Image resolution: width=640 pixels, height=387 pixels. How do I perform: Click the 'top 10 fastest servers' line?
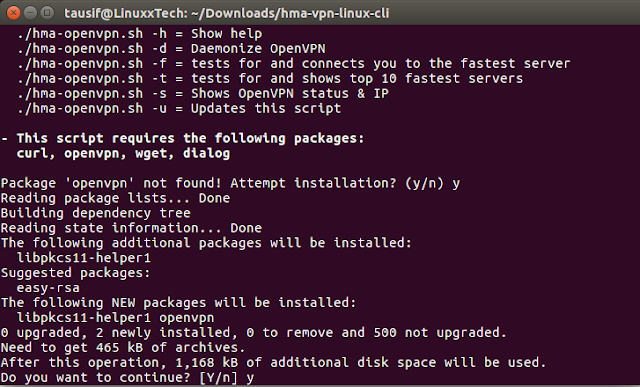tap(270, 78)
